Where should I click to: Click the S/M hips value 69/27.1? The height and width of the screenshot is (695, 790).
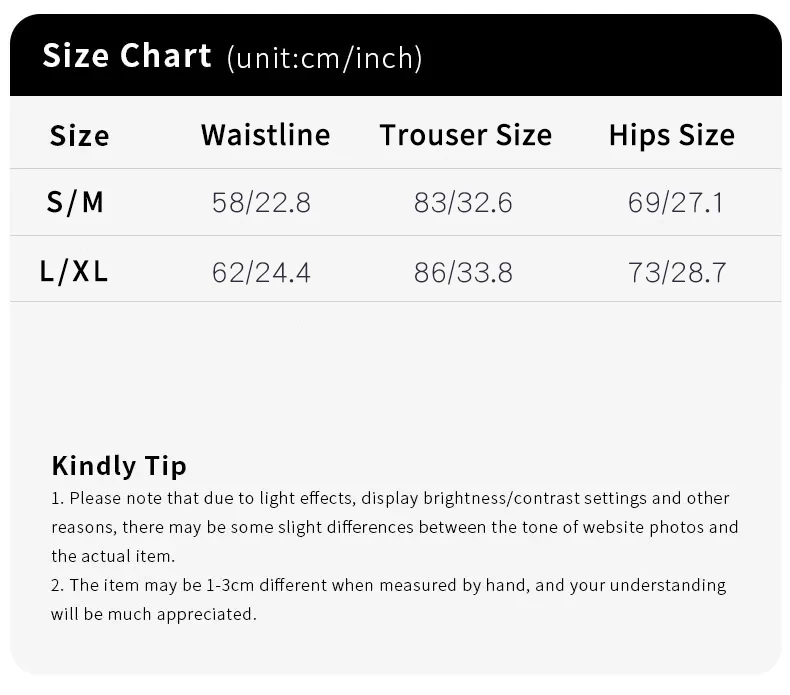675,203
